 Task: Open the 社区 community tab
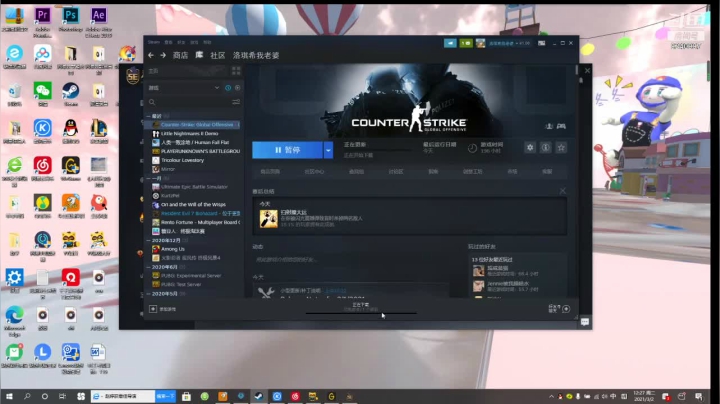click(x=218, y=56)
